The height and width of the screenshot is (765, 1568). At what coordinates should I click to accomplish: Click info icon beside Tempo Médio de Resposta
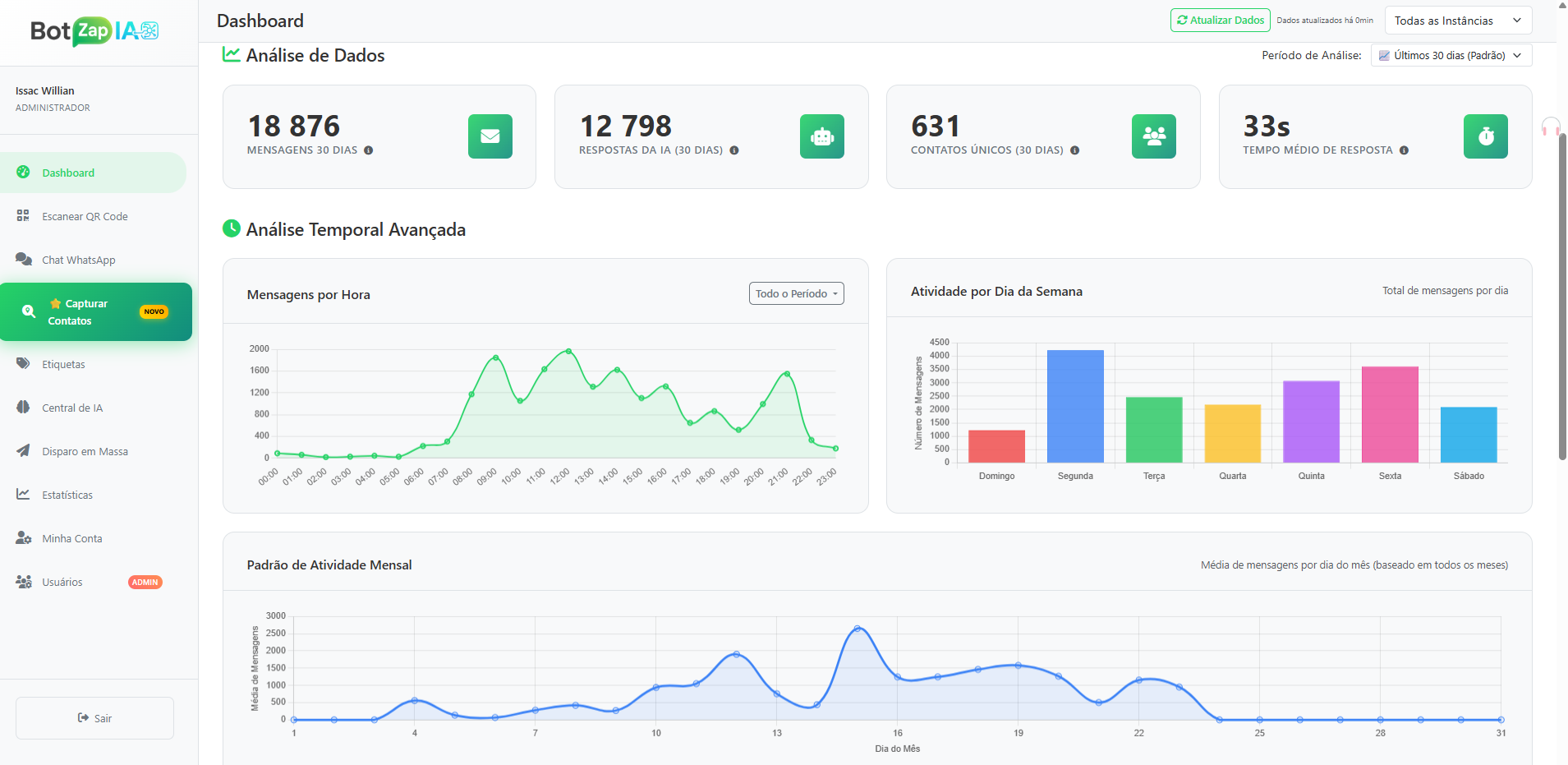(x=1404, y=150)
